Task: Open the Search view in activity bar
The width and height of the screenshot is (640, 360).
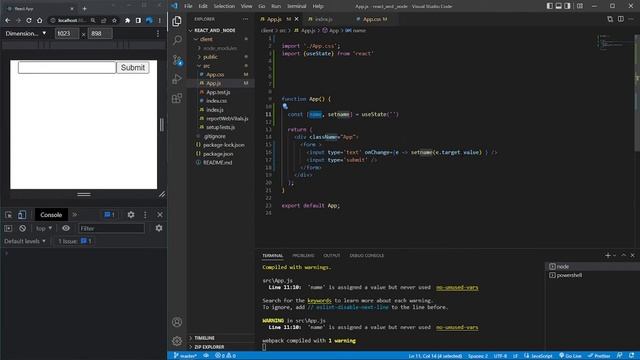Action: point(177,40)
